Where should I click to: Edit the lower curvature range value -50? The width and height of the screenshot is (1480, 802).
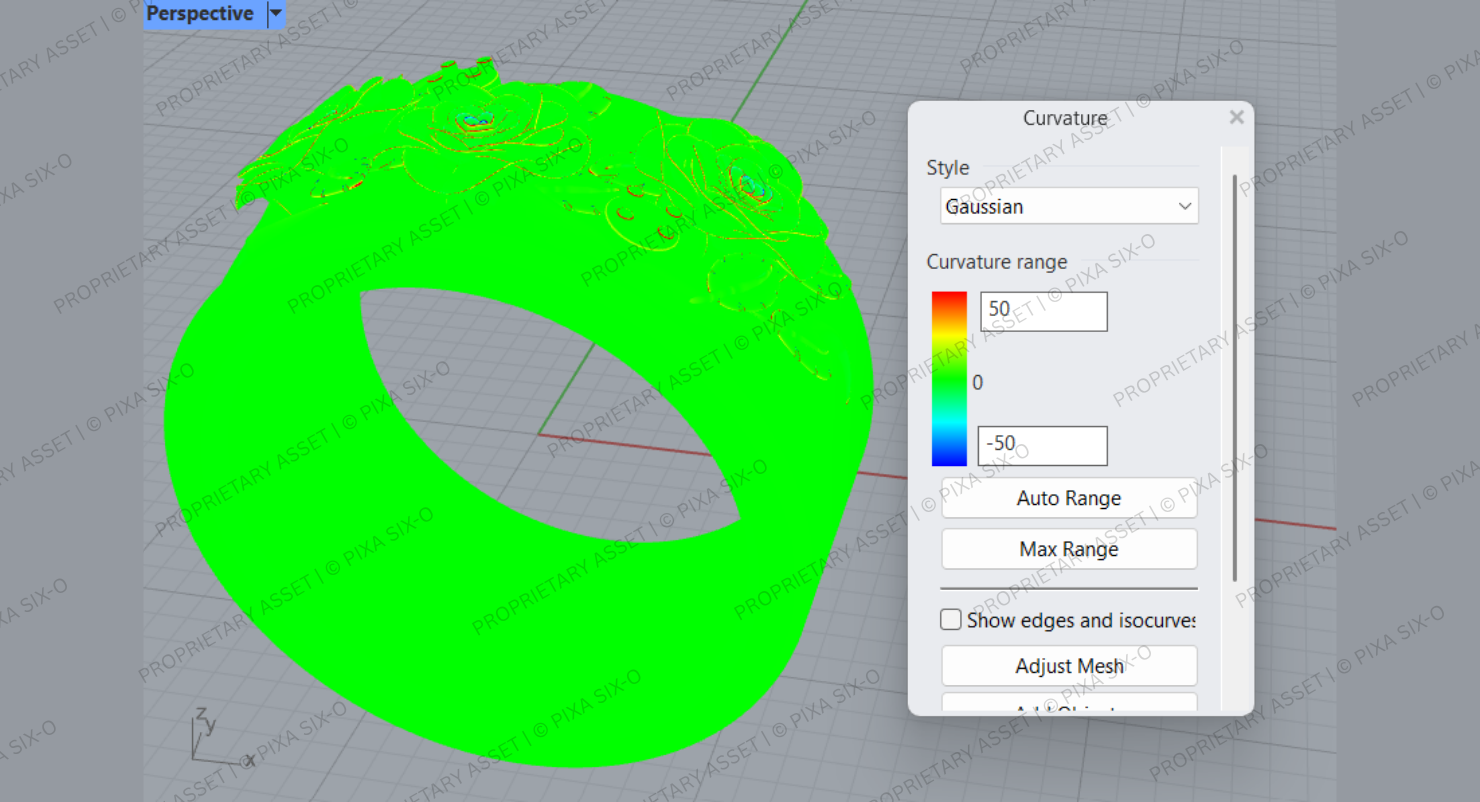pos(1042,445)
